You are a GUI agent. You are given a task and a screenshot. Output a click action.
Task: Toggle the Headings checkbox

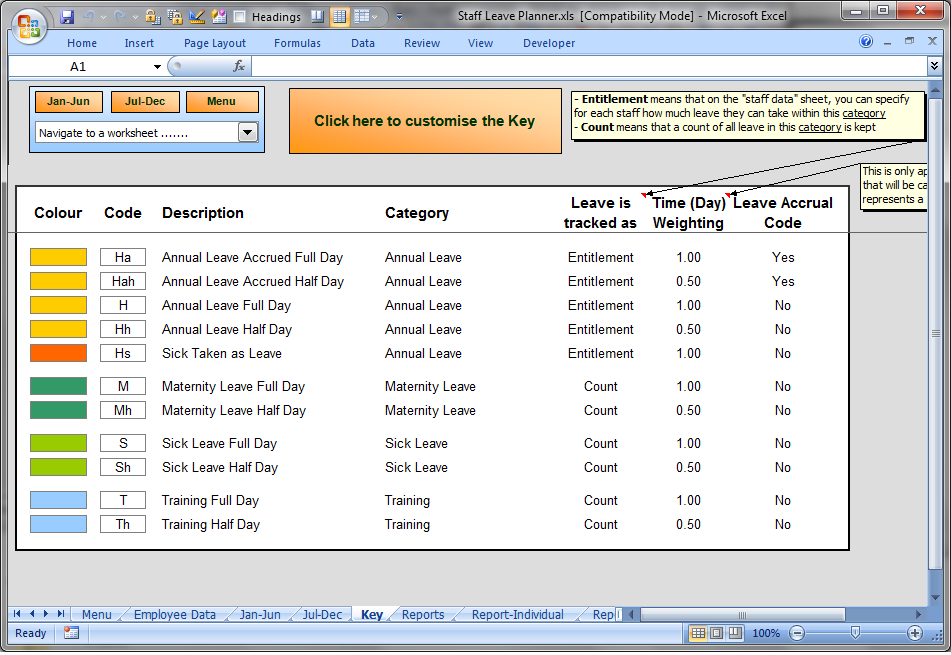240,17
